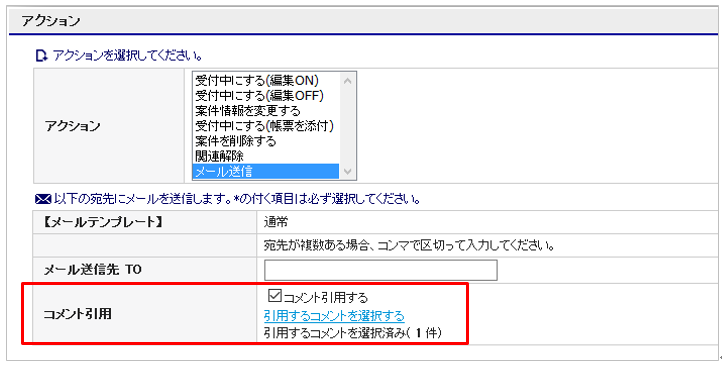Click メール送信先 TO label
The width and height of the screenshot is (722, 367).
pos(92,270)
